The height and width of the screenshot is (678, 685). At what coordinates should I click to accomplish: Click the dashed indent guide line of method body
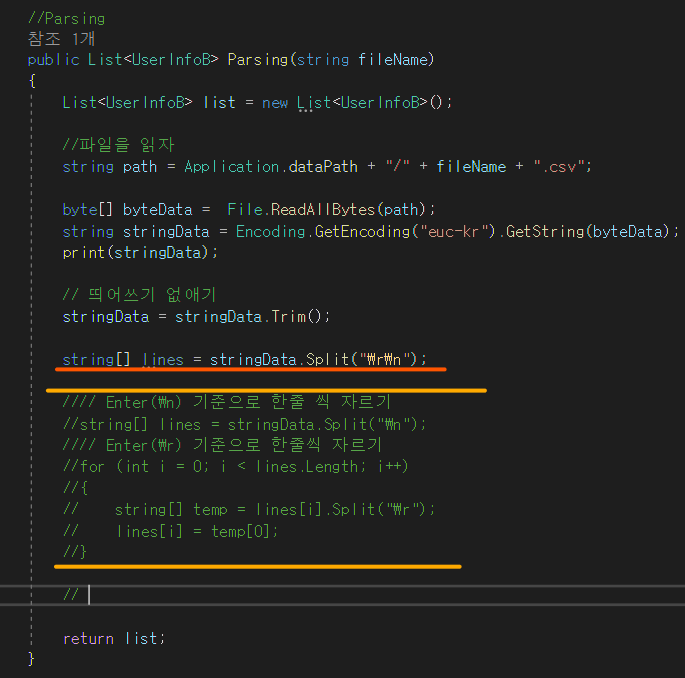[x=31, y=369]
